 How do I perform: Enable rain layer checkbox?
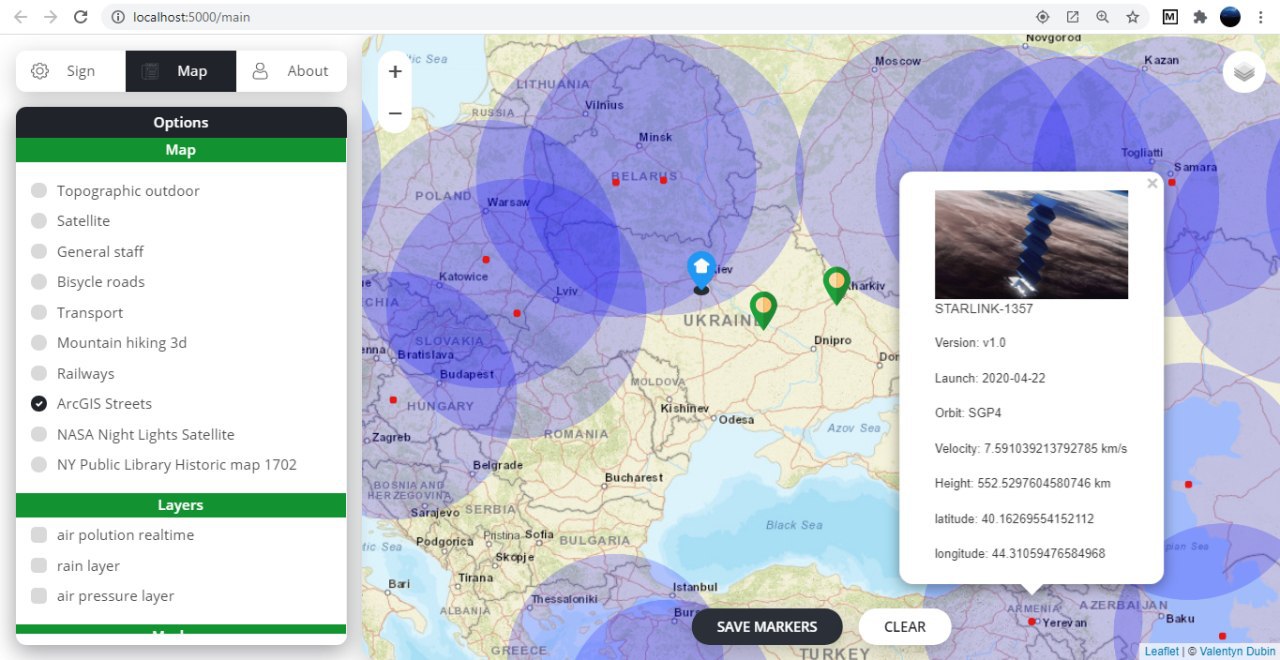point(39,566)
